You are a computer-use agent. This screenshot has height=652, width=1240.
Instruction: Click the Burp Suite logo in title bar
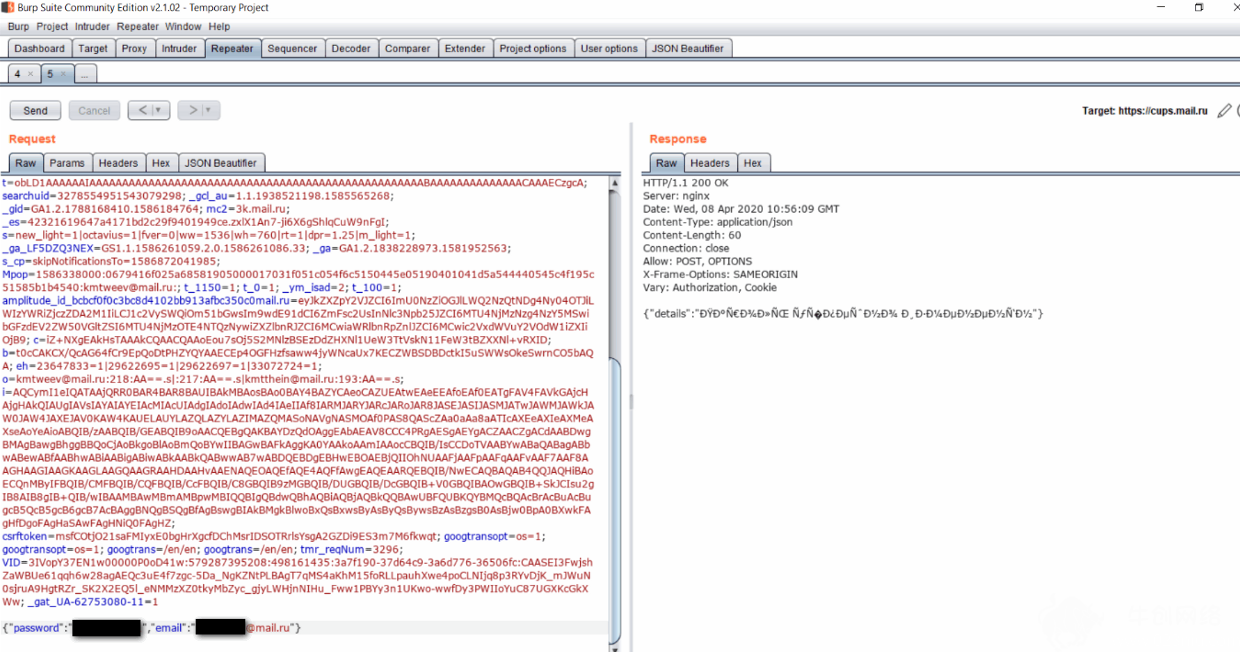(7, 7)
